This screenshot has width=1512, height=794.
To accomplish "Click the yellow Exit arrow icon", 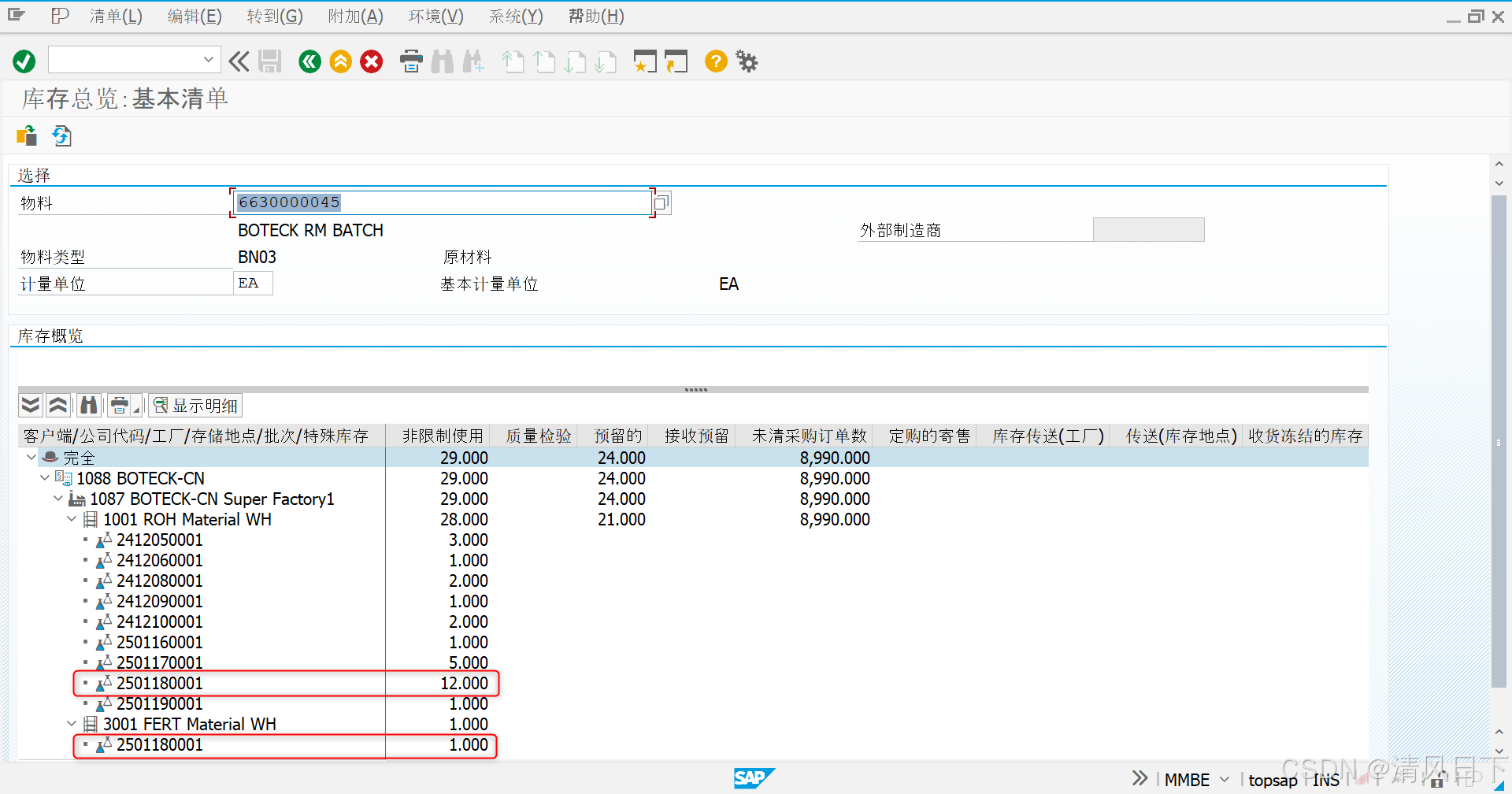I will coord(340,61).
